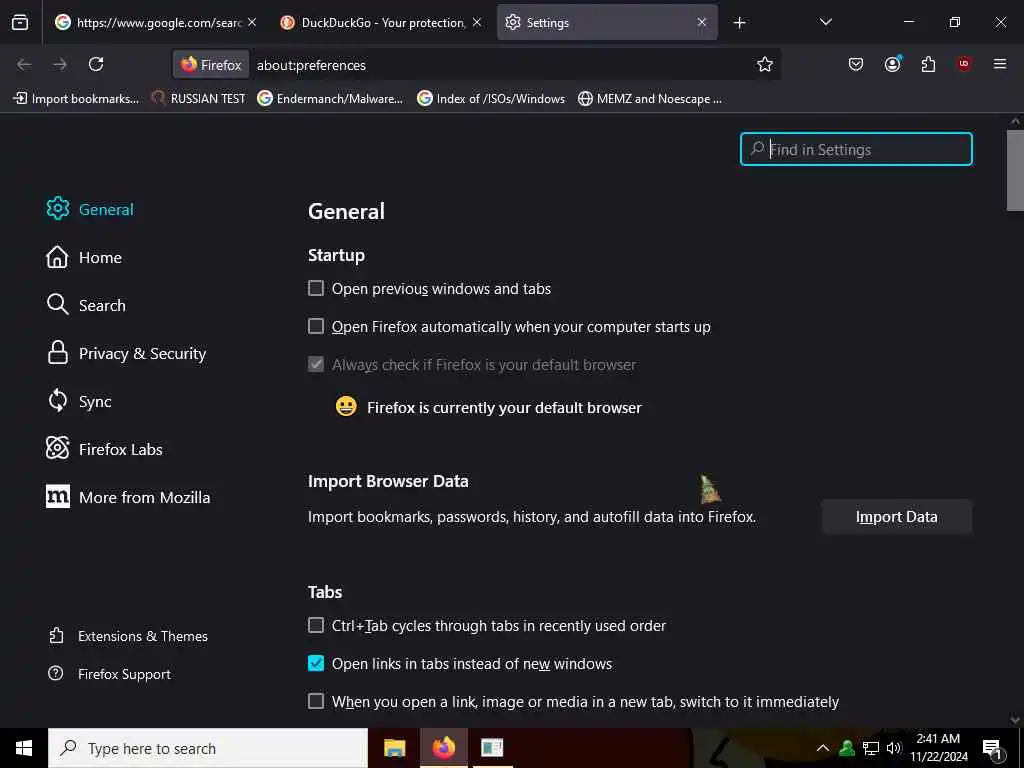
Task: Open the Import bookmarks bookmark
Action: (76, 99)
